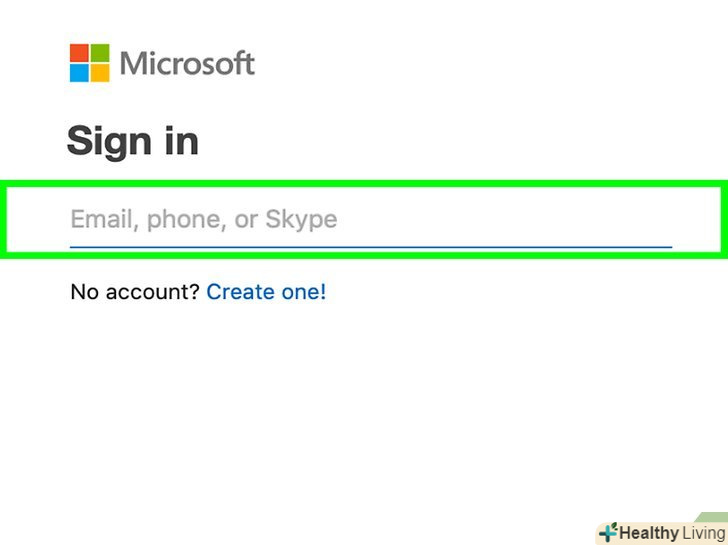Click the green highlight border around the field
The image size is (728, 545).
tap(364, 185)
